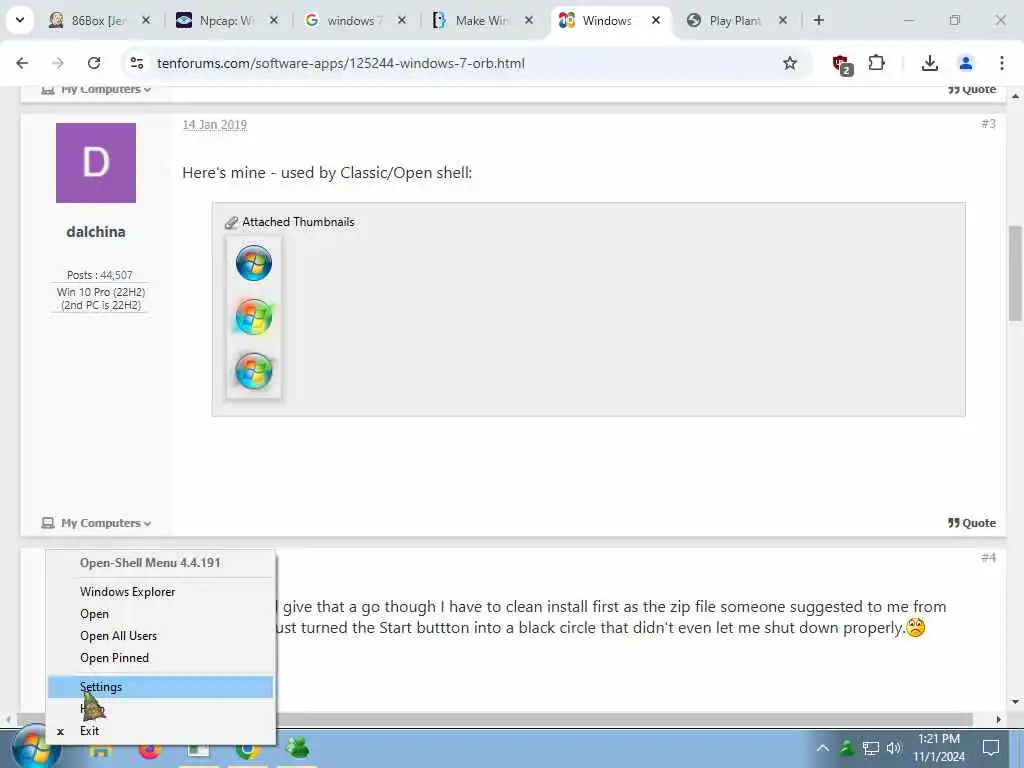1024x768 pixels.
Task: Quote post number 3
Action: (x=972, y=523)
